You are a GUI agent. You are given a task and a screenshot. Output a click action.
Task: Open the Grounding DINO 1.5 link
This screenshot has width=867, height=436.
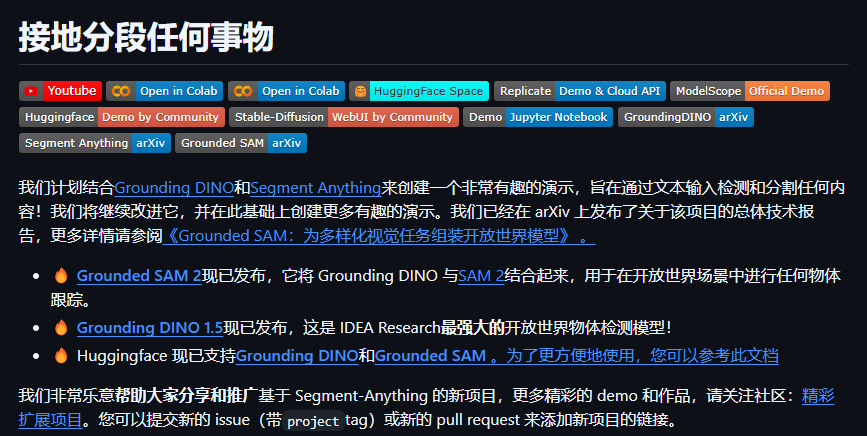(150, 328)
